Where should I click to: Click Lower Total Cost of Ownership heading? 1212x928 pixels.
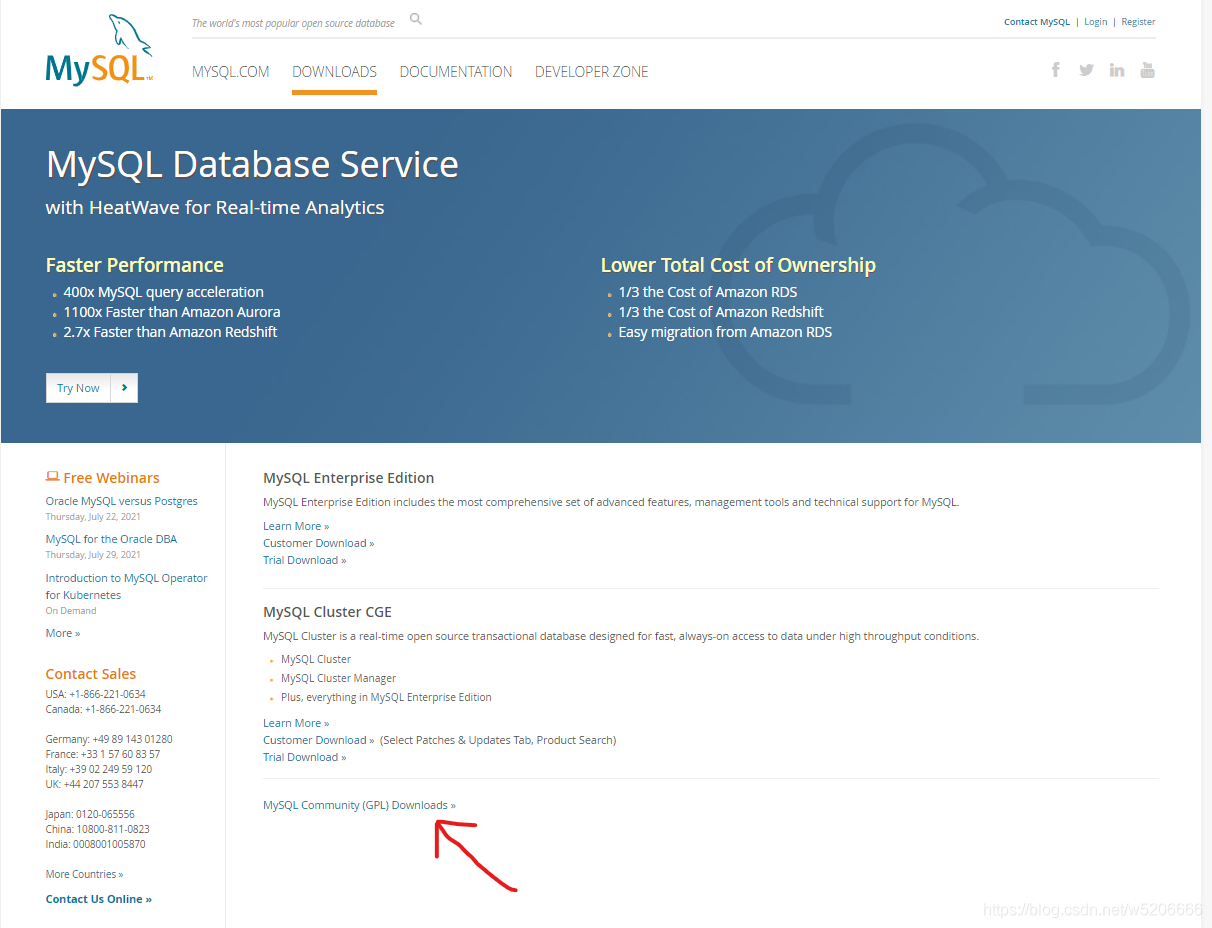point(738,265)
